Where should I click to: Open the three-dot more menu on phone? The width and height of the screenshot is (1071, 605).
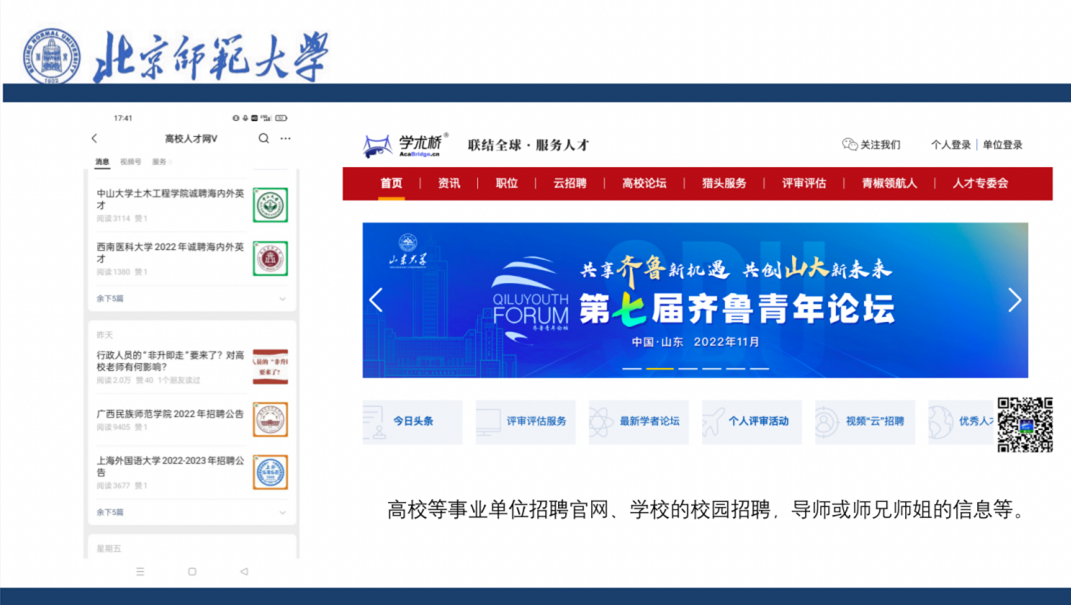coord(286,139)
